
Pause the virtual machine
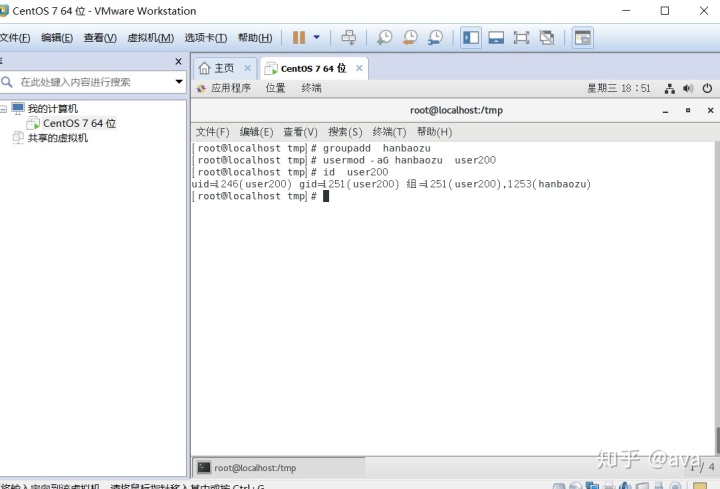coord(298,37)
